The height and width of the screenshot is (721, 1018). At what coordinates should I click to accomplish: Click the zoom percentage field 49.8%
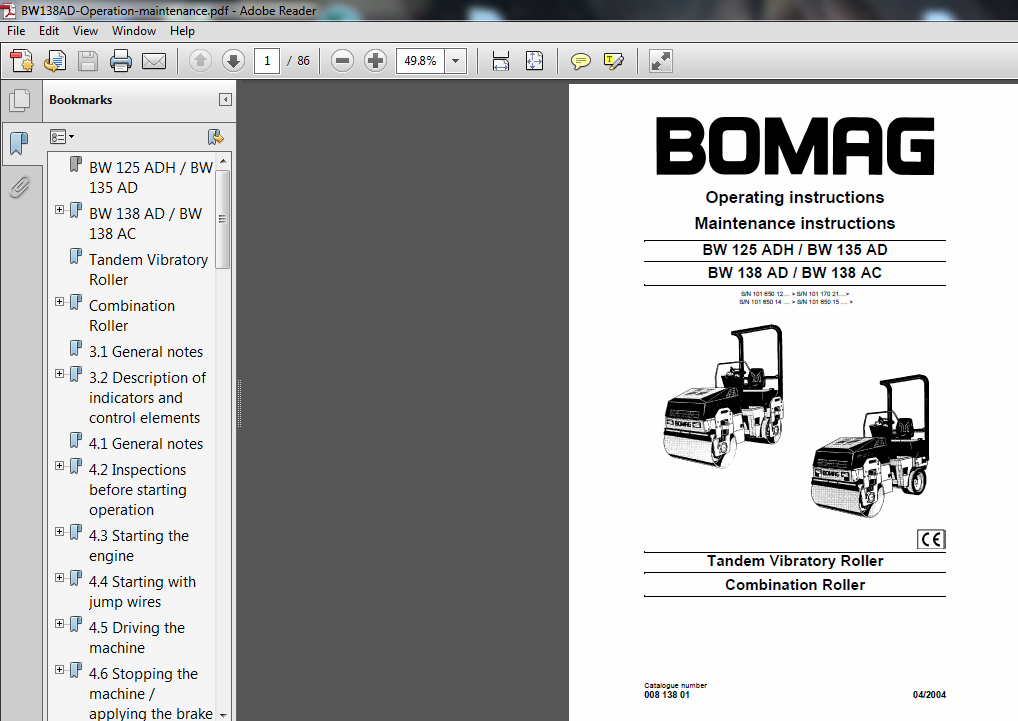coord(421,61)
